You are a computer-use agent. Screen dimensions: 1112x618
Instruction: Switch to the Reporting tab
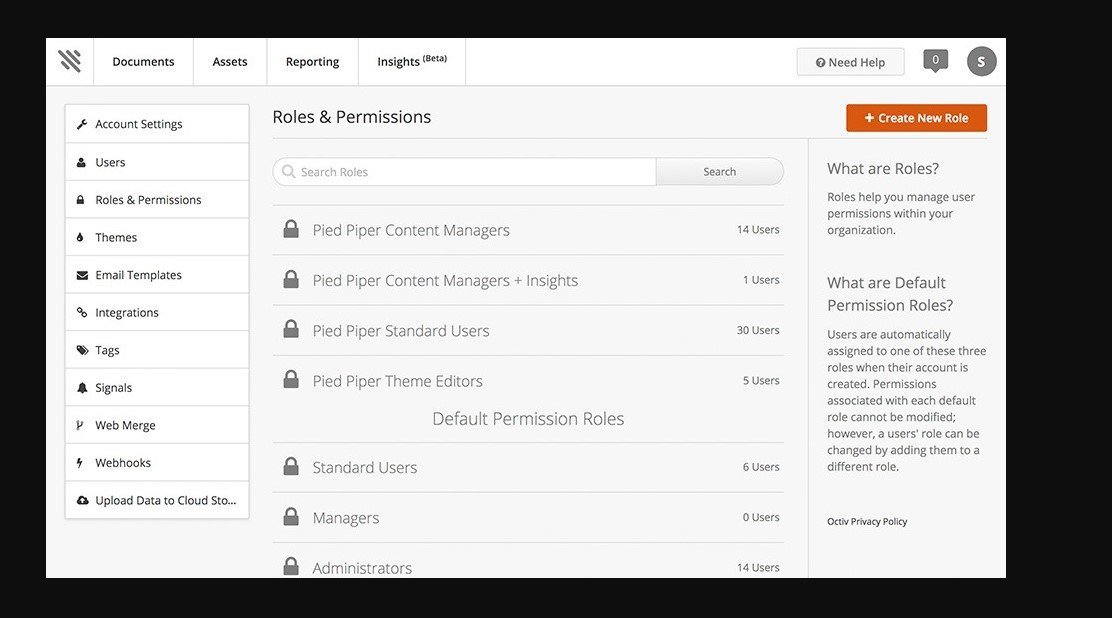[312, 62]
